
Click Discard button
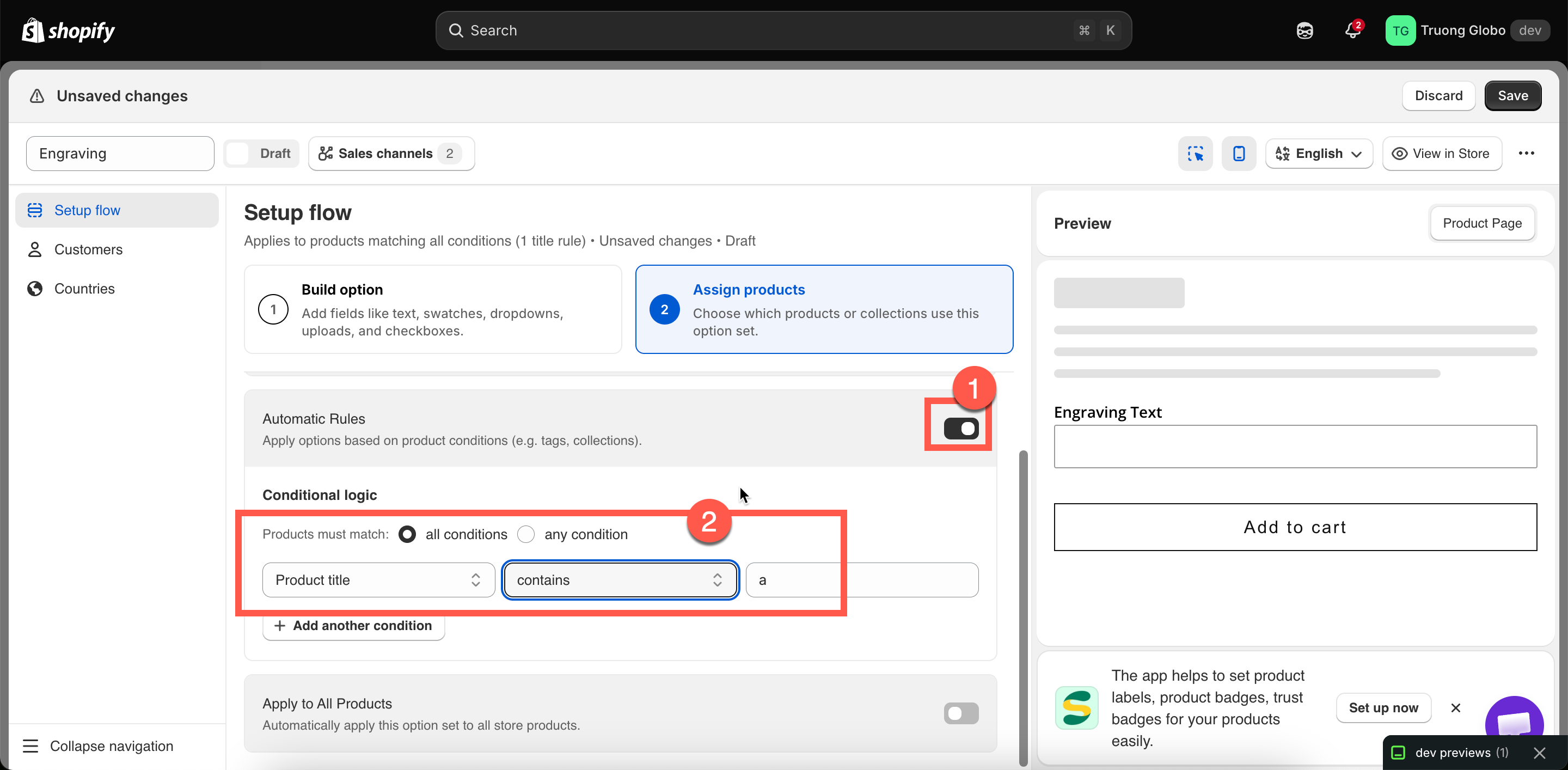(x=1438, y=95)
